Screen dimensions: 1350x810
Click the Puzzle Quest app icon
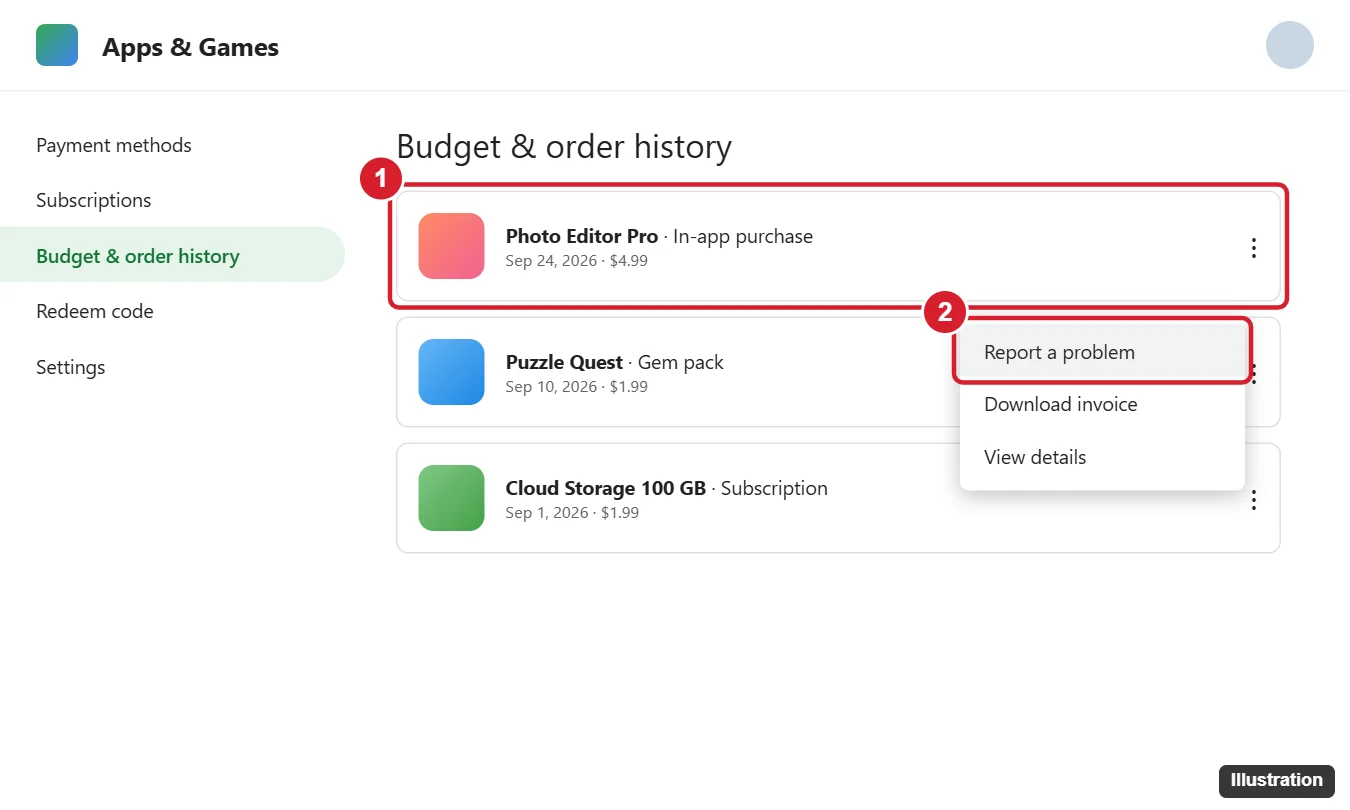[x=452, y=372]
